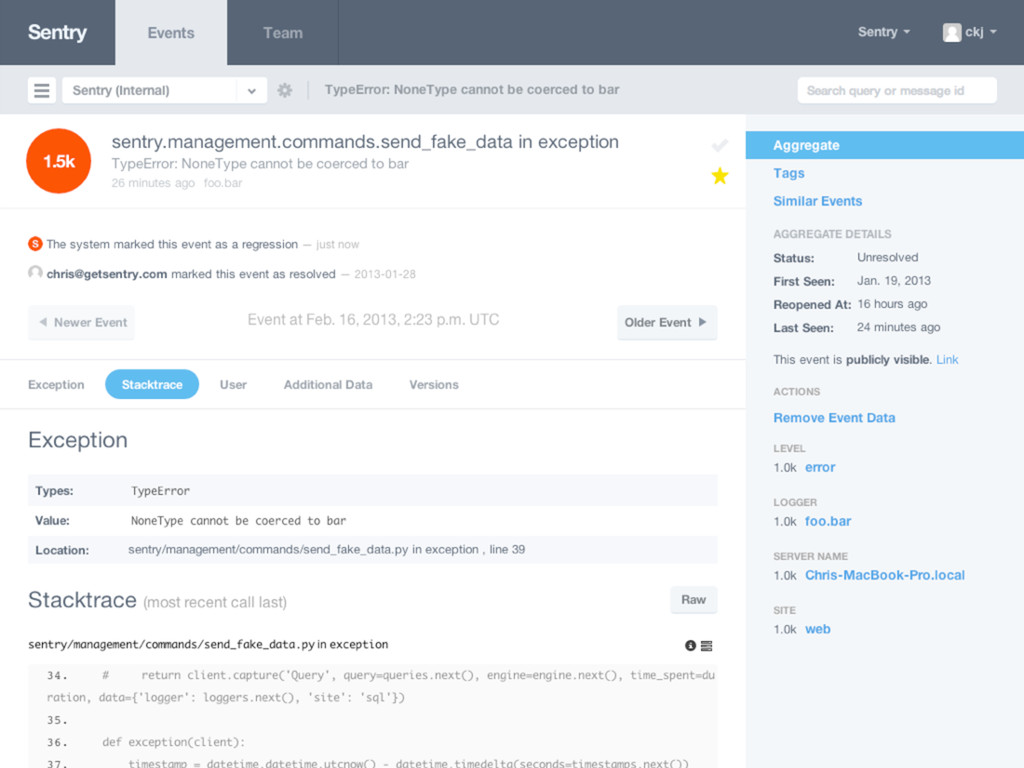Viewport: 1024px width, 768px height.
Task: Click the Unresolved status value
Action: (888, 257)
